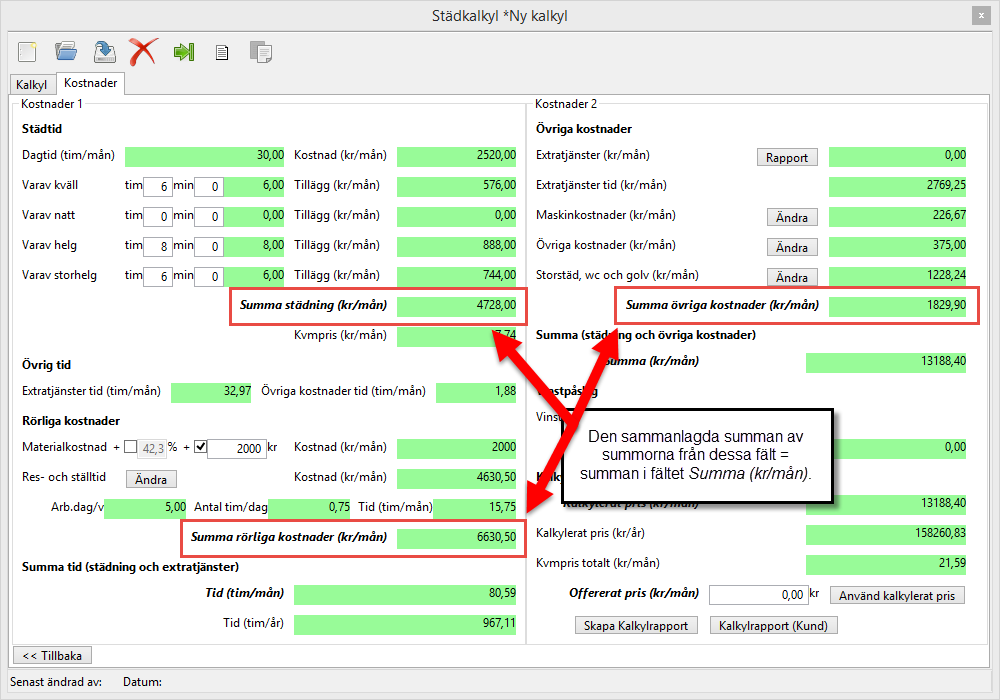Image resolution: width=1000 pixels, height=700 pixels.
Task: Delete the calculation with the red X icon
Action: point(143,51)
